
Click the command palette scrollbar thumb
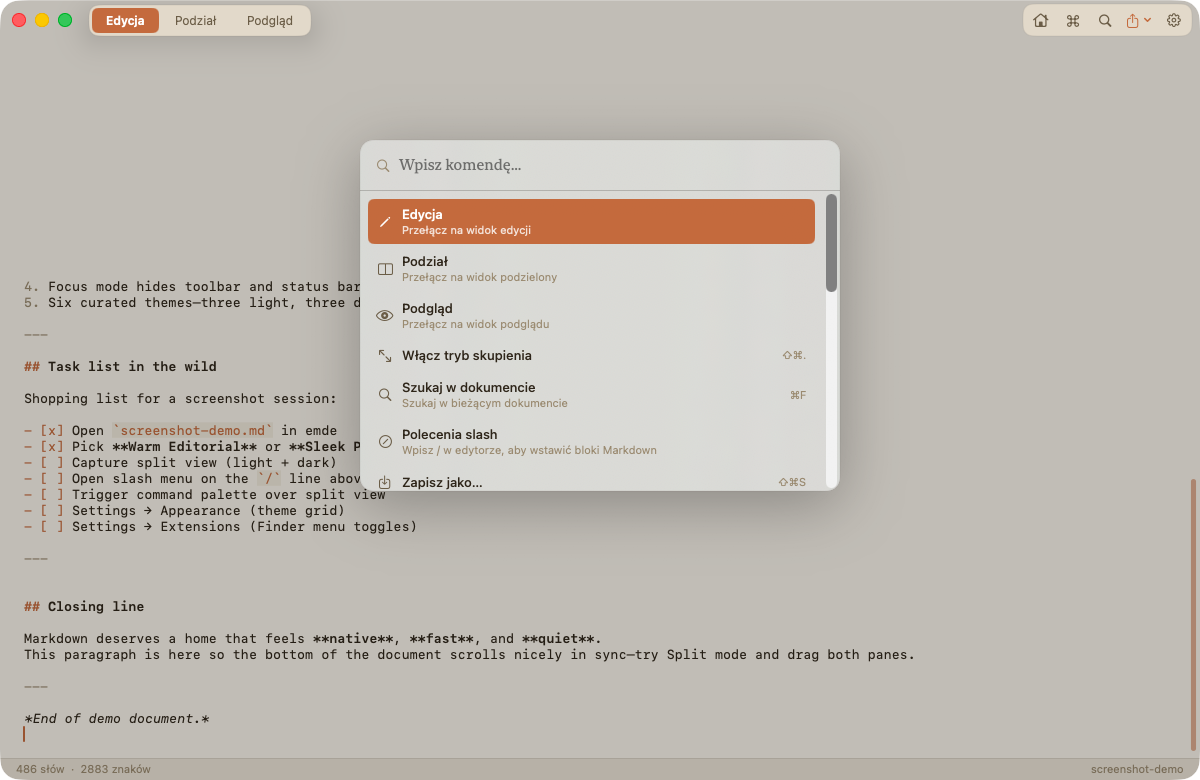pyautogui.click(x=831, y=243)
